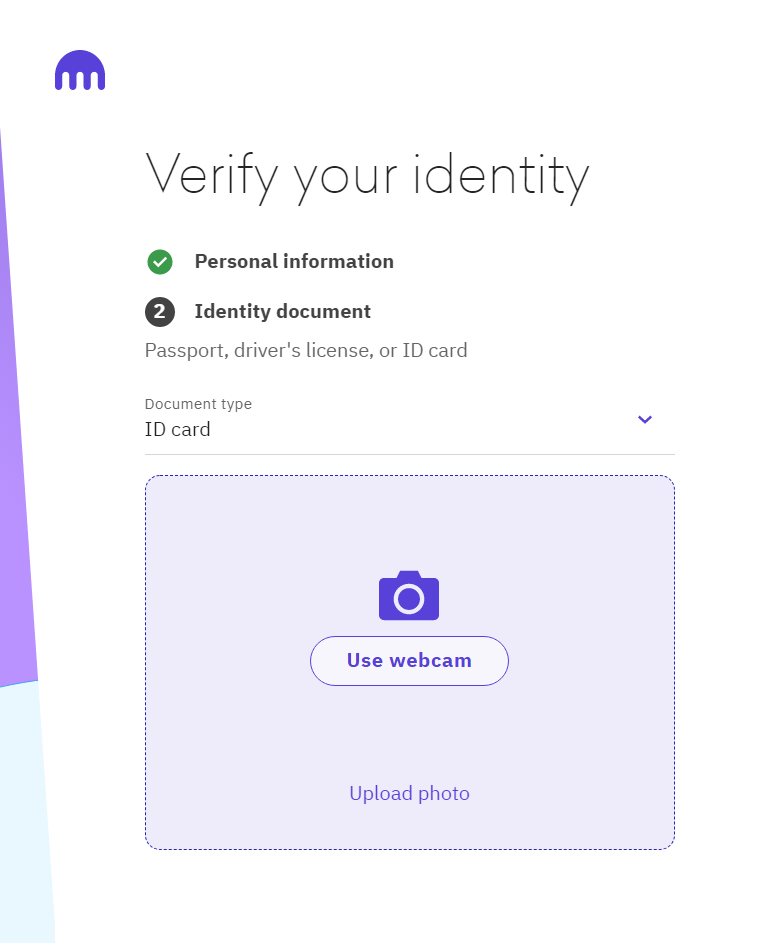Select the Identity document step label
The width and height of the screenshot is (780, 943).
283,312
